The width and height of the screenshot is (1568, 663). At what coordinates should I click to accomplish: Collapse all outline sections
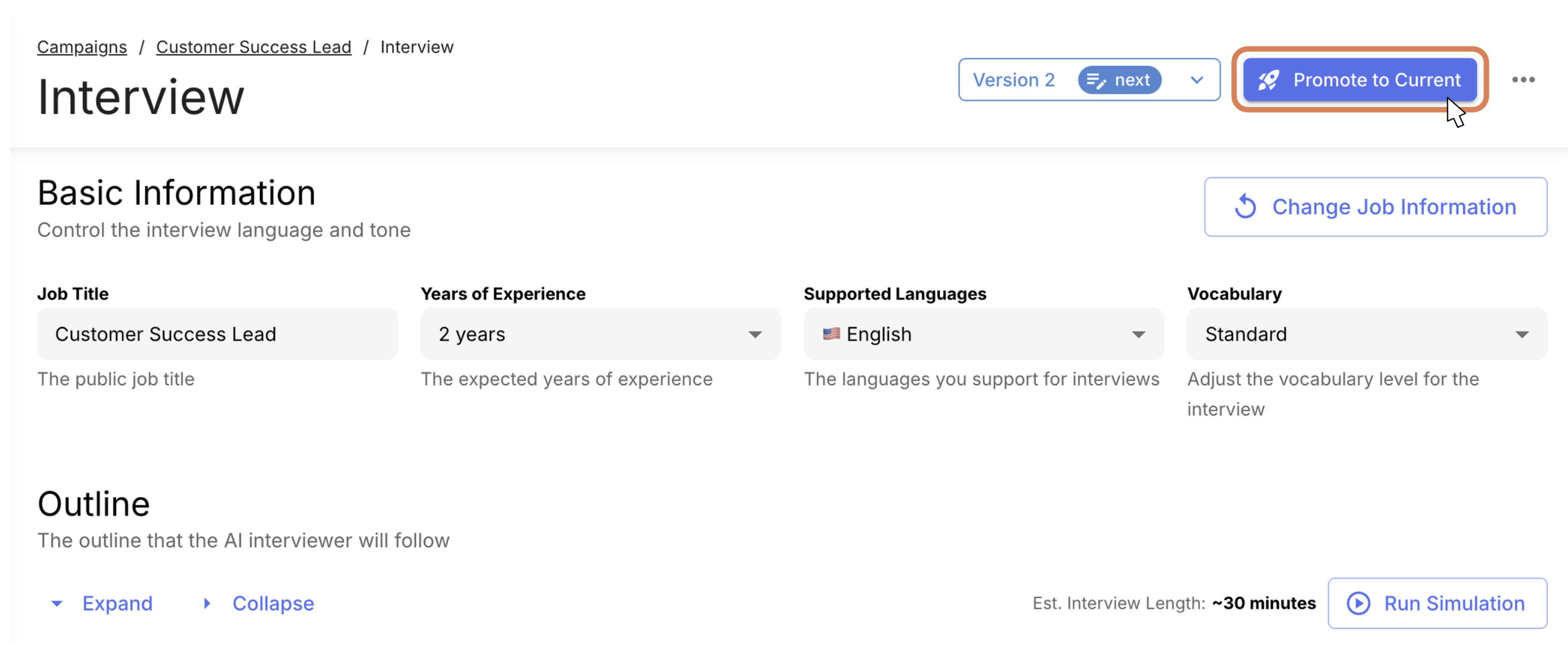(273, 604)
